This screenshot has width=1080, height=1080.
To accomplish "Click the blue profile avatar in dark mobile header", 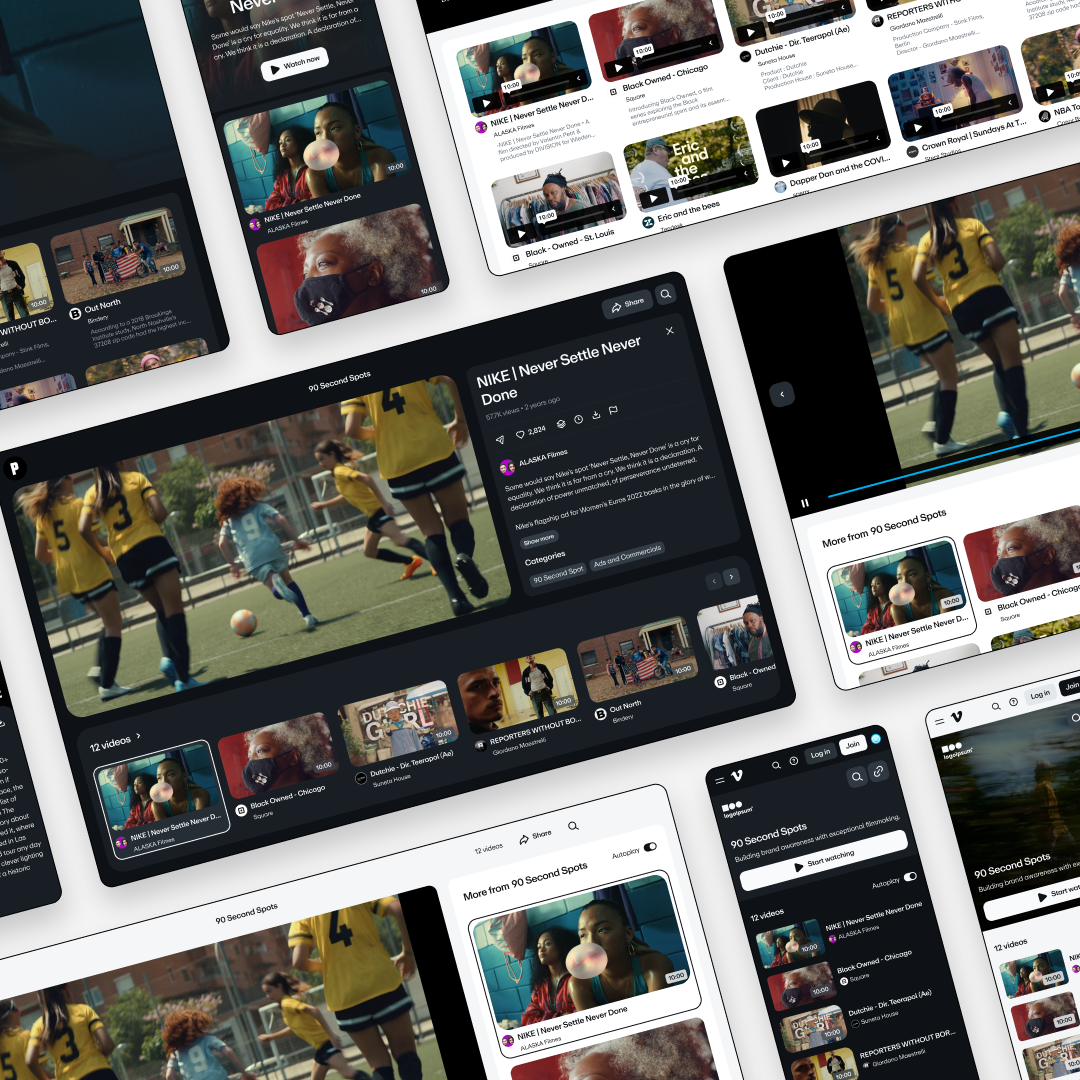I will coord(876,739).
